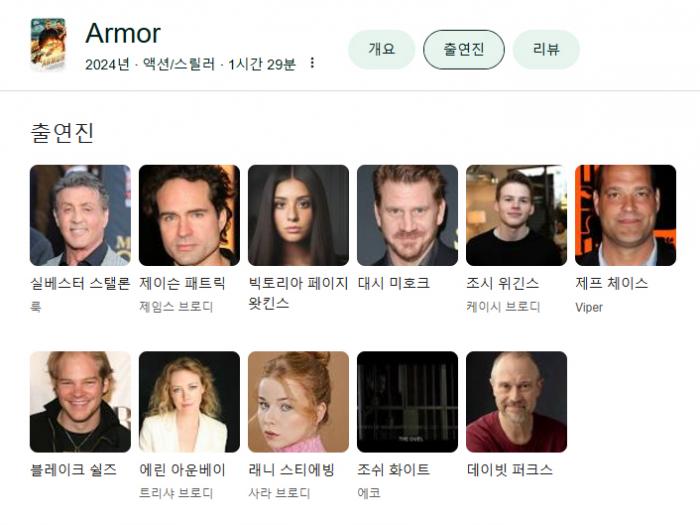The height and width of the screenshot is (525, 700).
Task: Open 실베스터 스탤론 cast photo
Action: 80,215
